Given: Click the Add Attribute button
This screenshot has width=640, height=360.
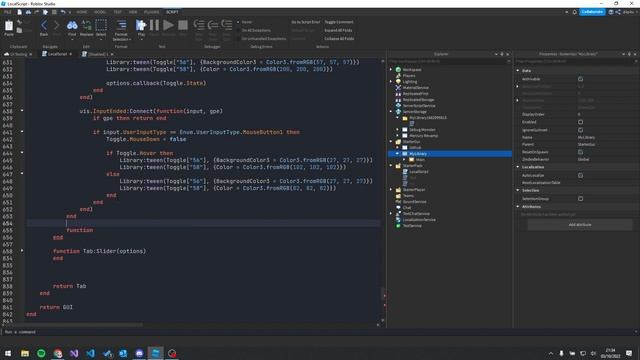Looking at the screenshot, I should (x=580, y=225).
